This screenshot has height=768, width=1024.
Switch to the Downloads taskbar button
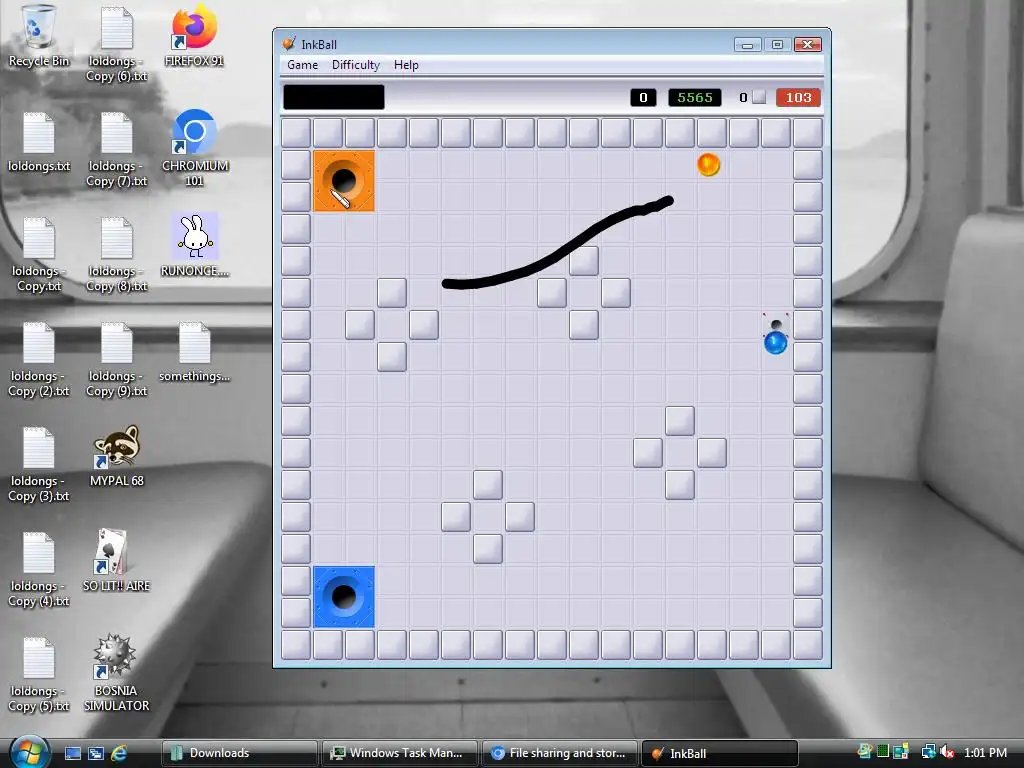(240, 753)
